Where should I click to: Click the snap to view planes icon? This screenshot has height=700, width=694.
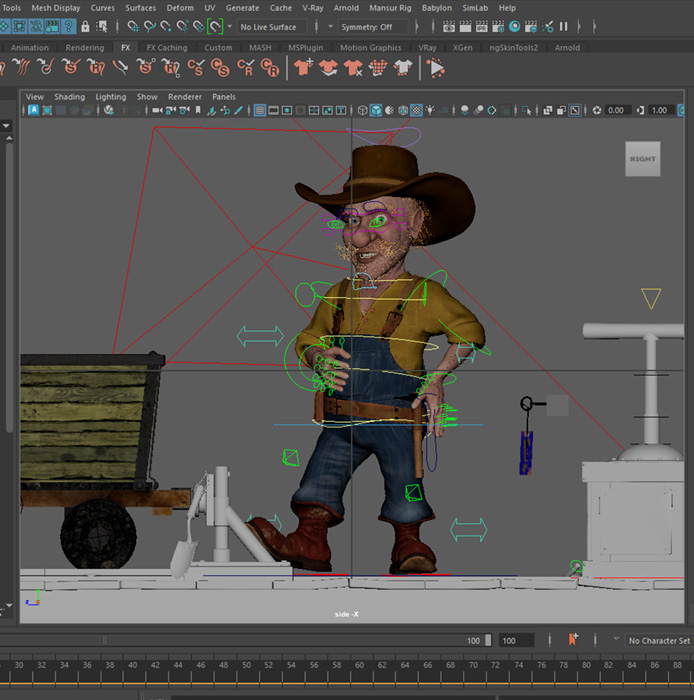[x=199, y=27]
